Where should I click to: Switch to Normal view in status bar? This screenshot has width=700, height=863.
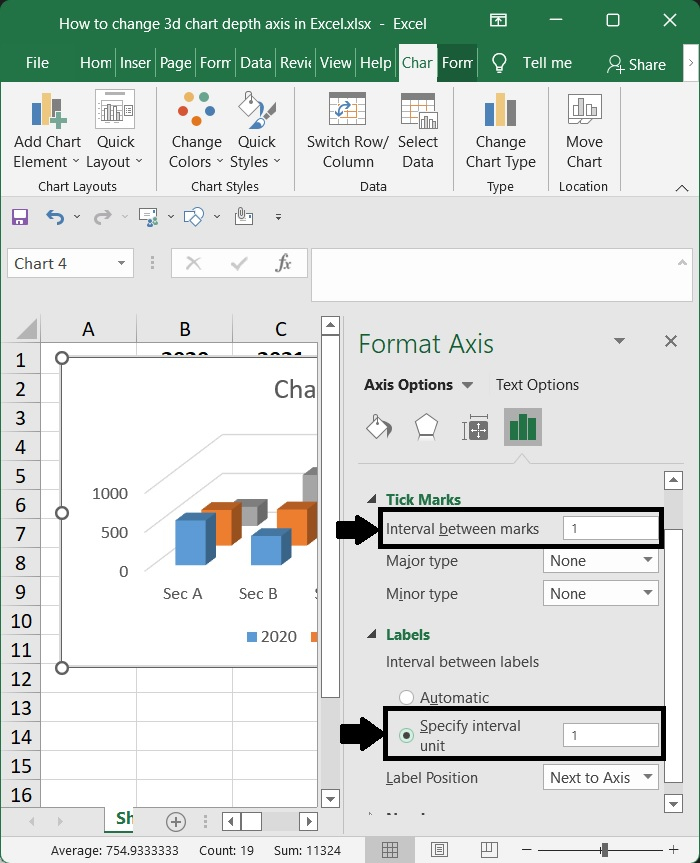click(390, 850)
